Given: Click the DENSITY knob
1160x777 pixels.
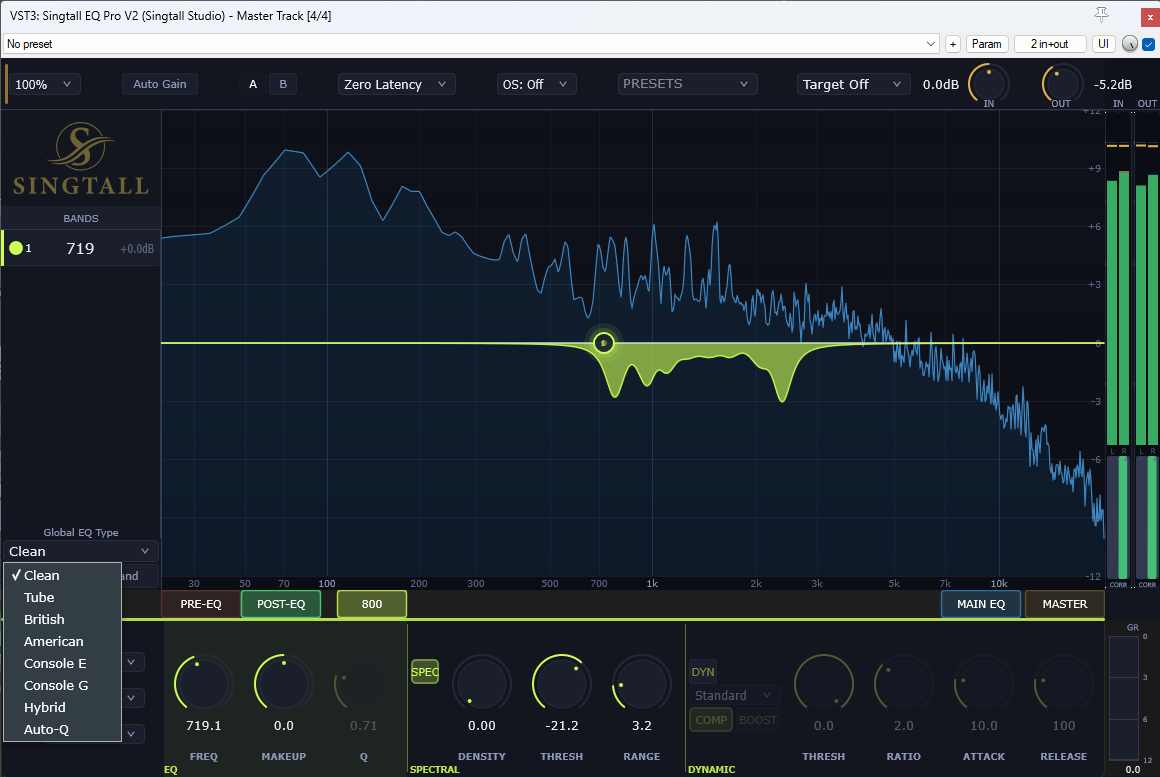Looking at the screenshot, I should coord(482,683).
